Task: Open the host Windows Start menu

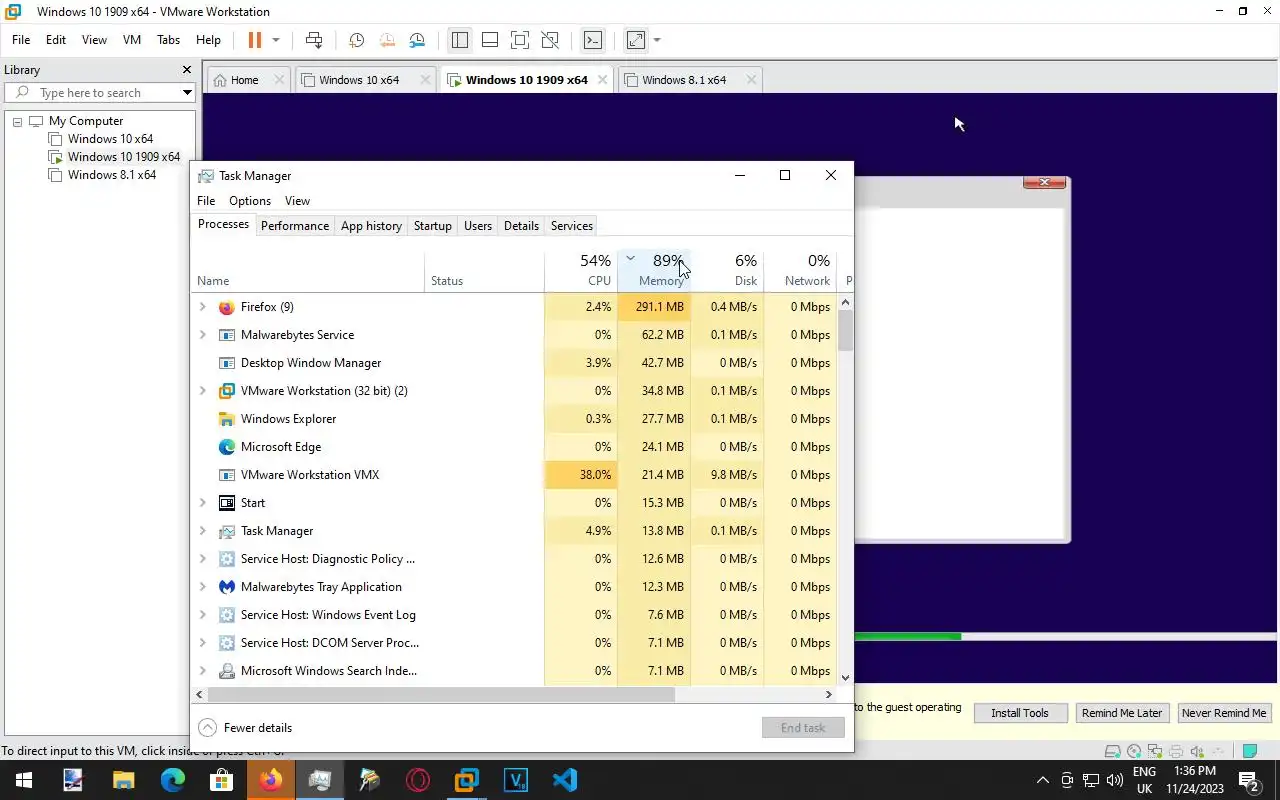Action: click(24, 780)
